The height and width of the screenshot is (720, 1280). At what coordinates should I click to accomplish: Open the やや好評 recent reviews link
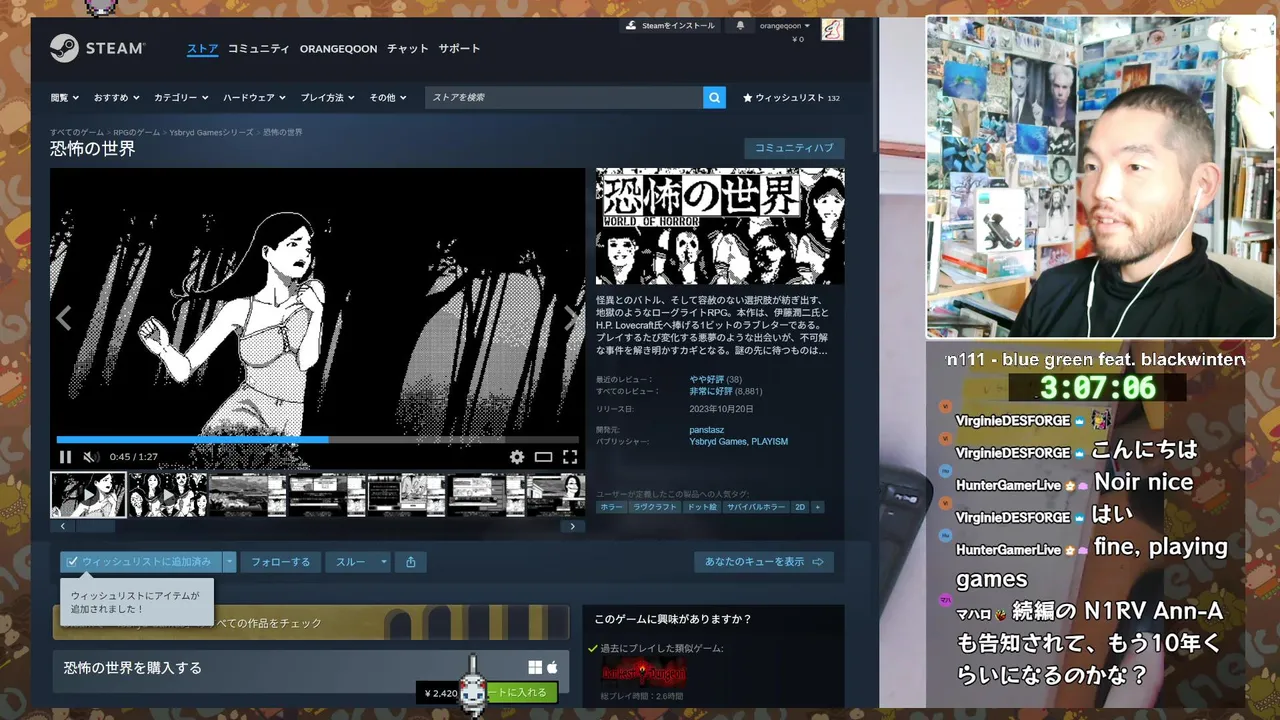point(706,380)
